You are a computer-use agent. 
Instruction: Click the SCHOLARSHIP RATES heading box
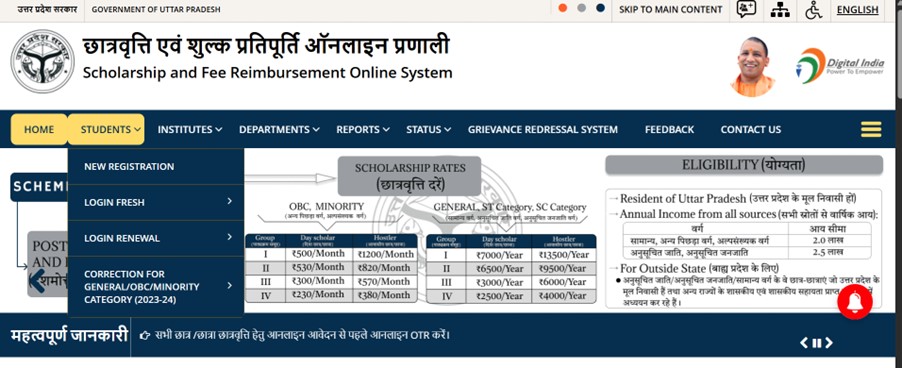pyautogui.click(x=410, y=176)
